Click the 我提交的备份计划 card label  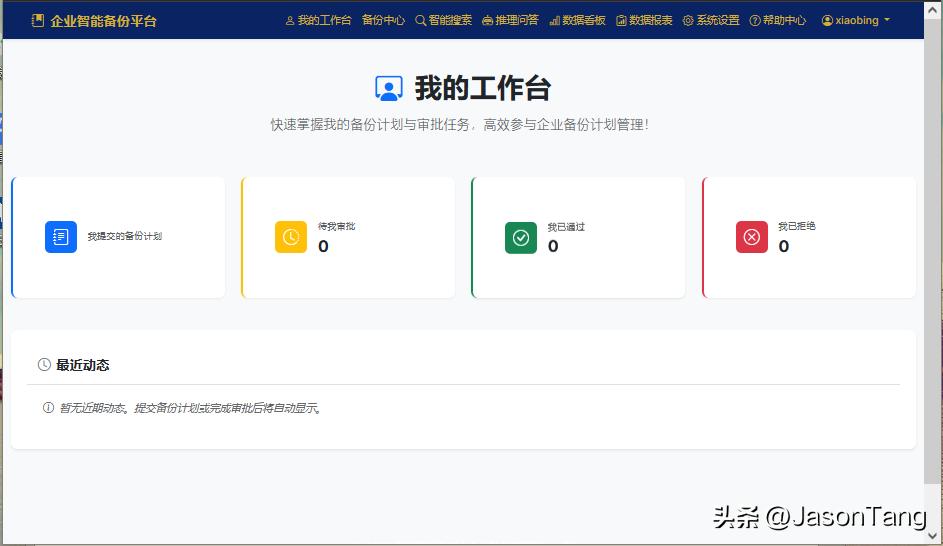point(125,237)
